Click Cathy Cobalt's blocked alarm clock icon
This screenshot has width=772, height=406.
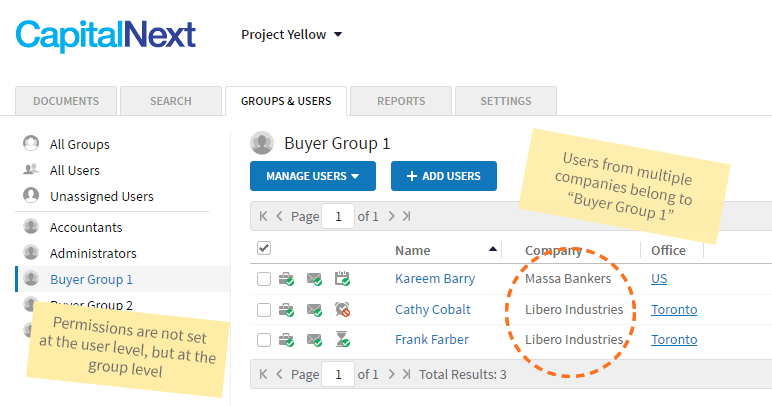[343, 310]
